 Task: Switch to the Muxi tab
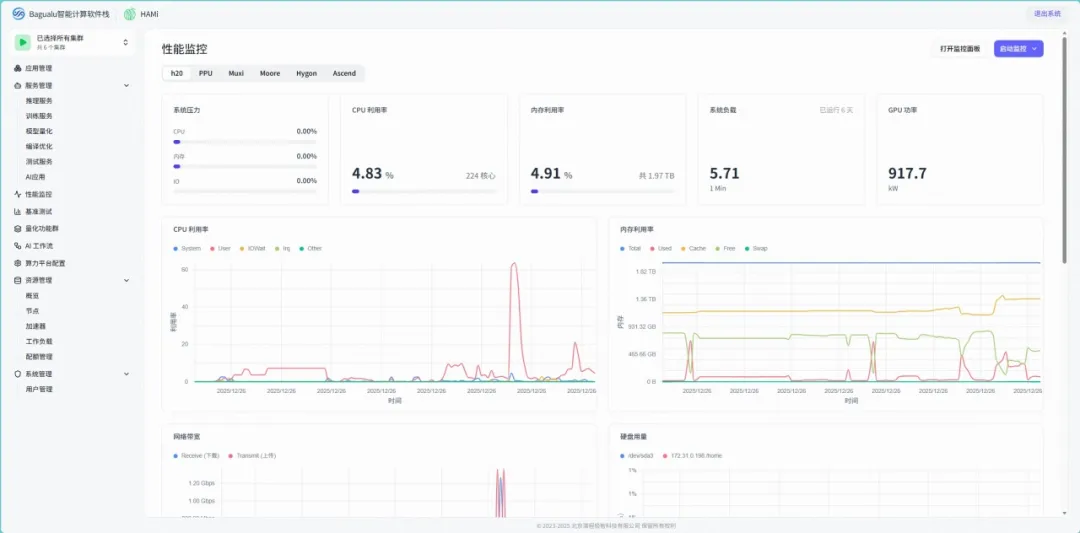pyautogui.click(x=236, y=73)
